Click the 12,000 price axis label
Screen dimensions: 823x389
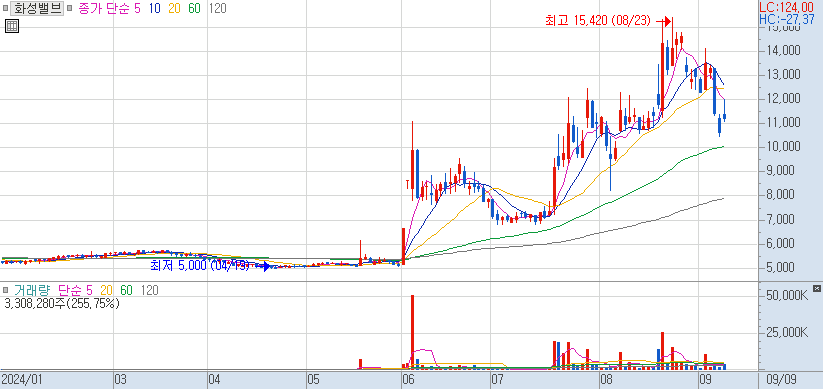click(783, 99)
